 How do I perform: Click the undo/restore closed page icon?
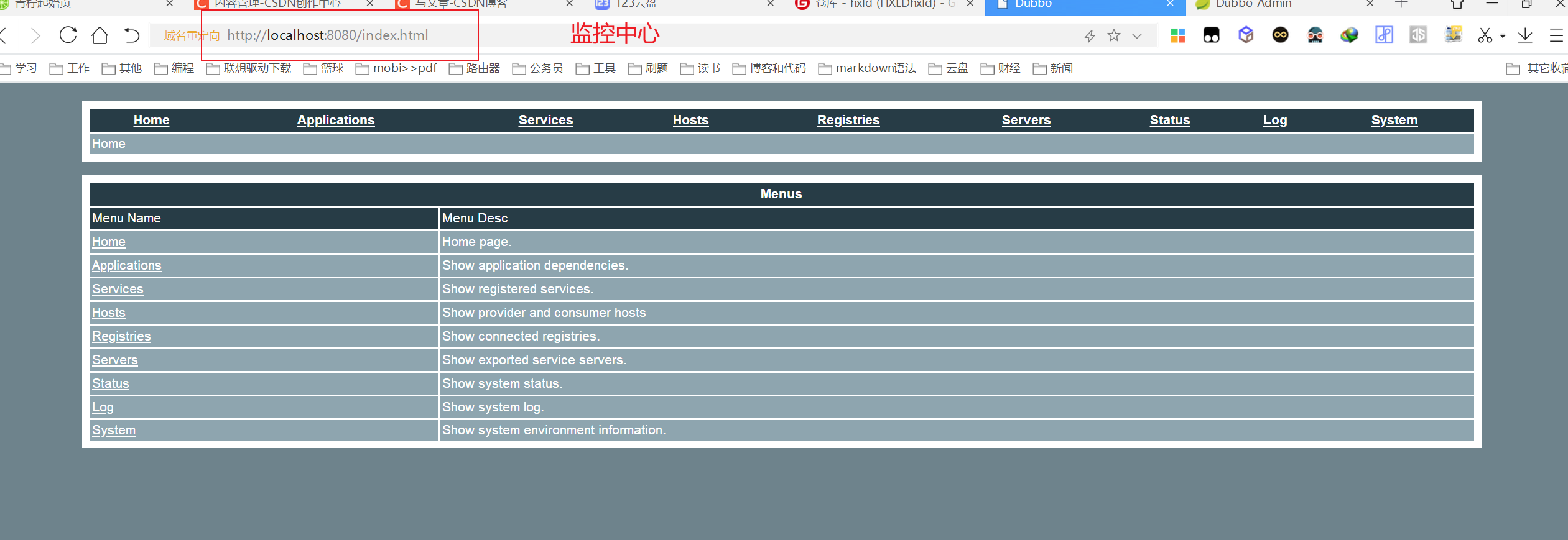pos(131,35)
